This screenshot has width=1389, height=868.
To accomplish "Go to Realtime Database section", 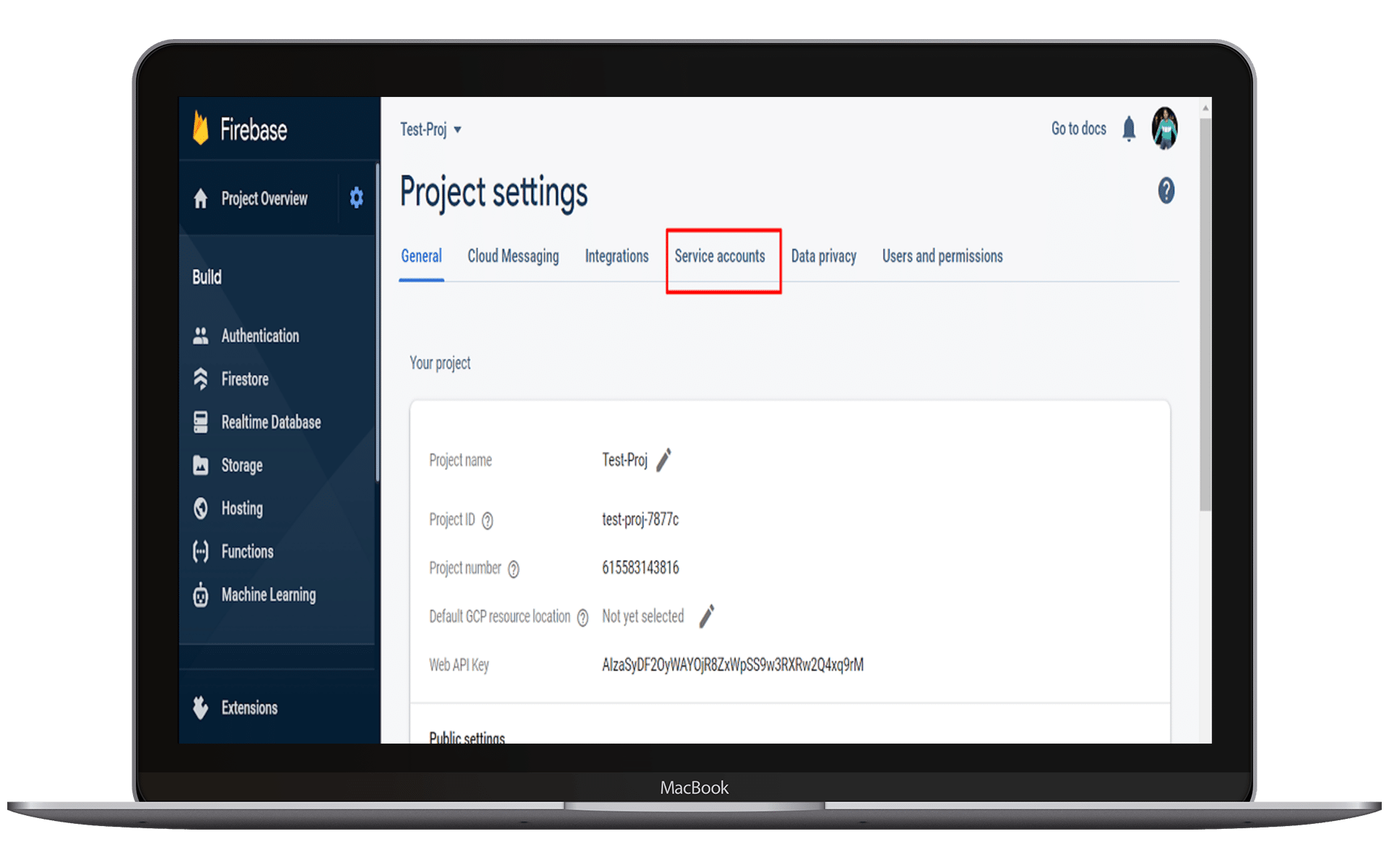I will (x=271, y=422).
